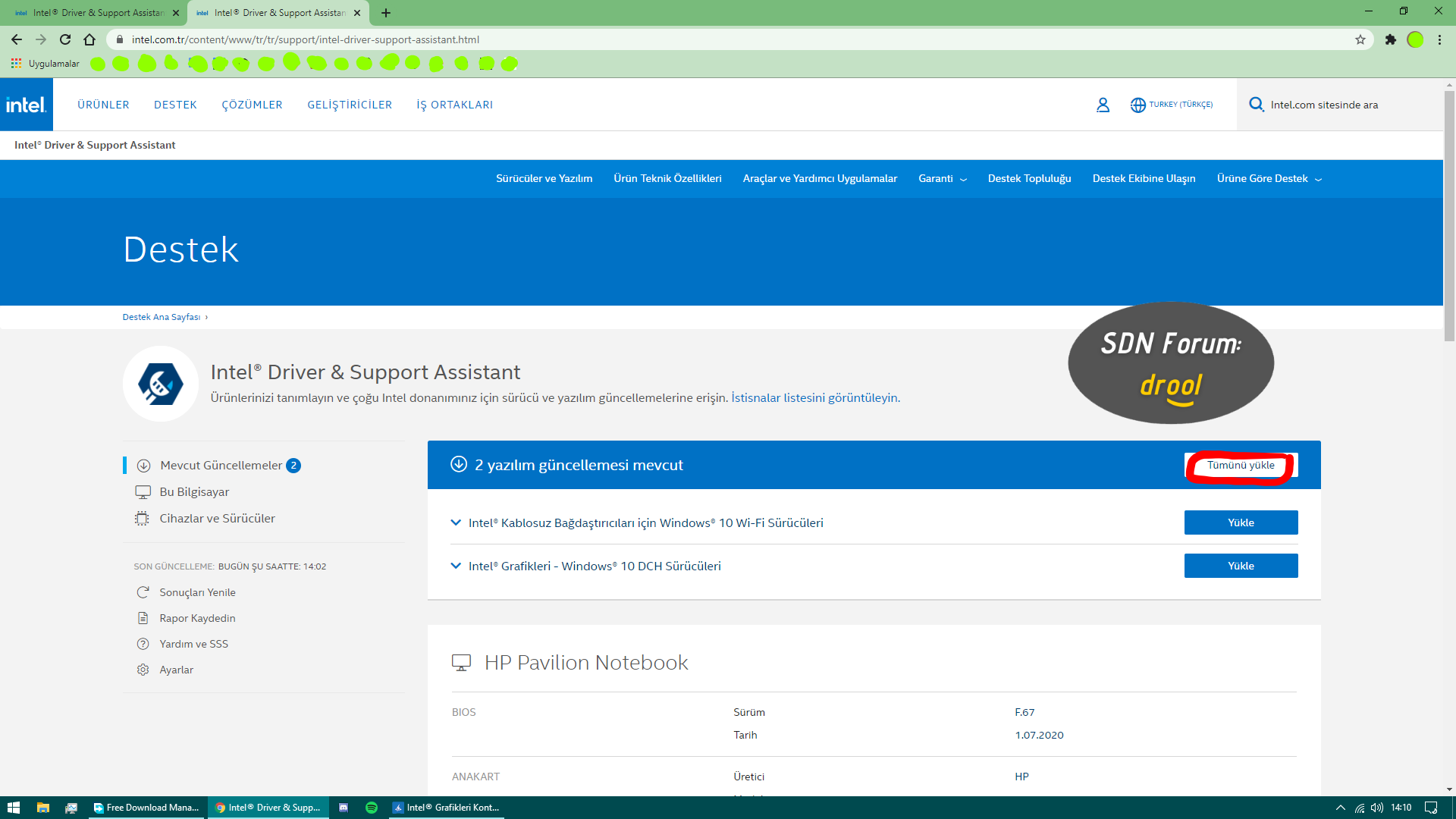
Task: Open the Chrome extensions puzzle icon
Action: point(1390,39)
